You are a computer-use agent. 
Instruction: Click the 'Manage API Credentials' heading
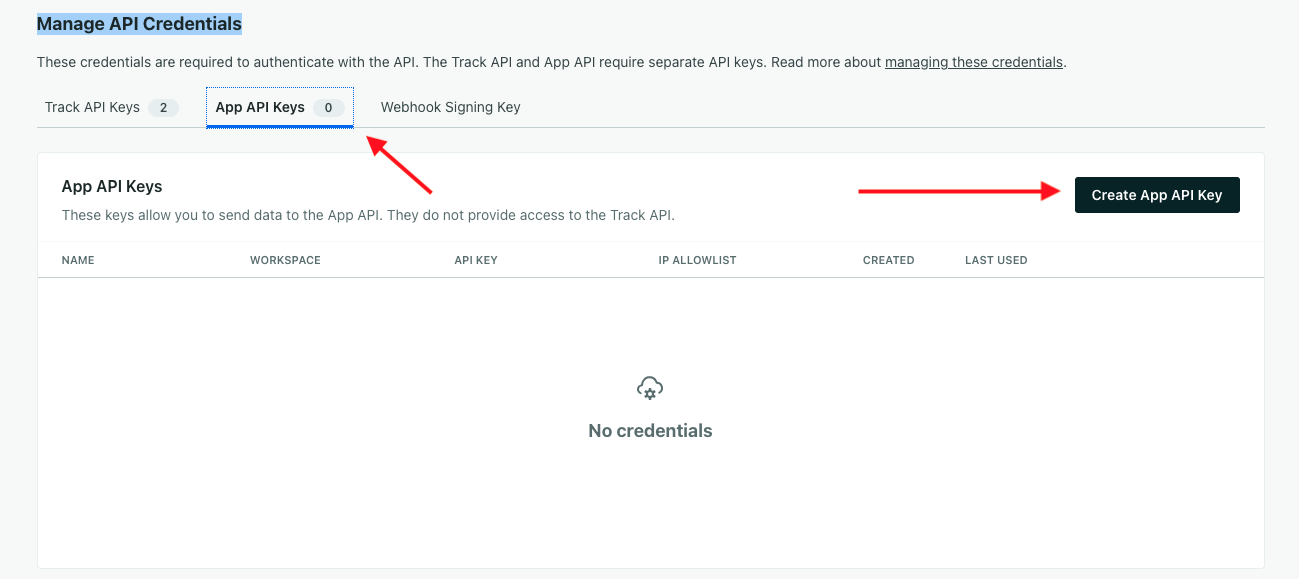(x=139, y=23)
